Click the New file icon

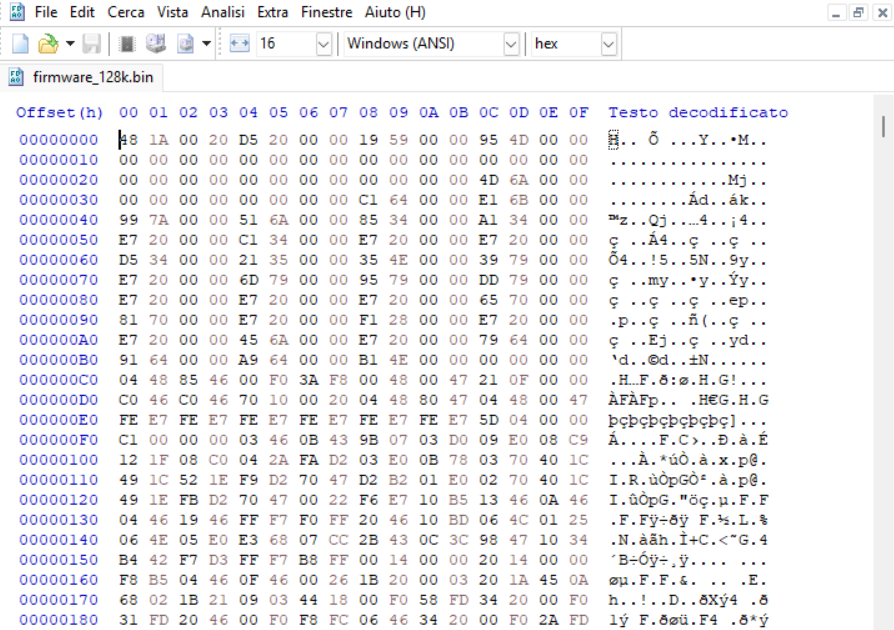click(x=20, y=44)
